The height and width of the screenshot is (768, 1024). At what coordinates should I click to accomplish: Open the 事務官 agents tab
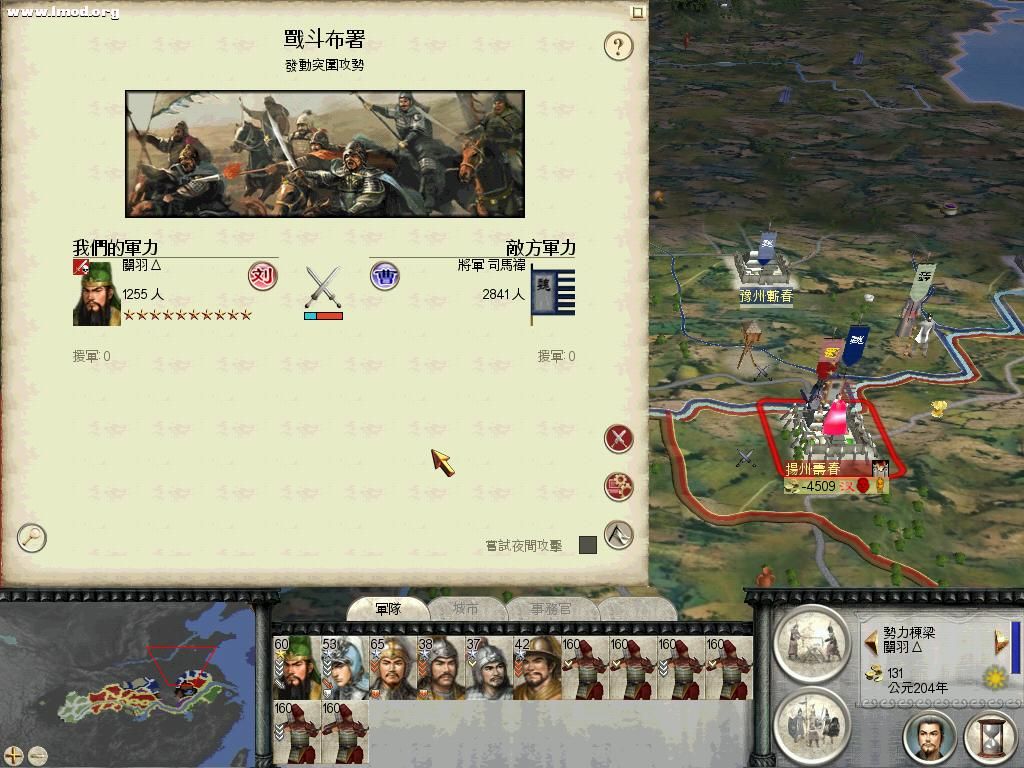tap(551, 609)
